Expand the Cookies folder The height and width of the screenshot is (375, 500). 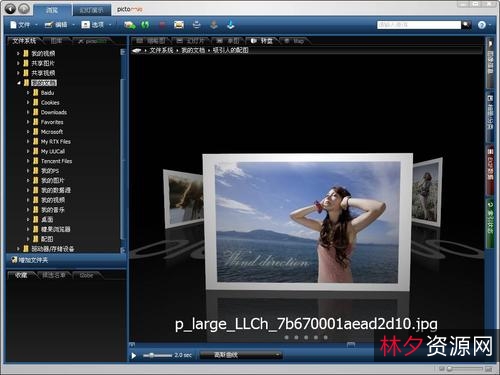click(28, 102)
